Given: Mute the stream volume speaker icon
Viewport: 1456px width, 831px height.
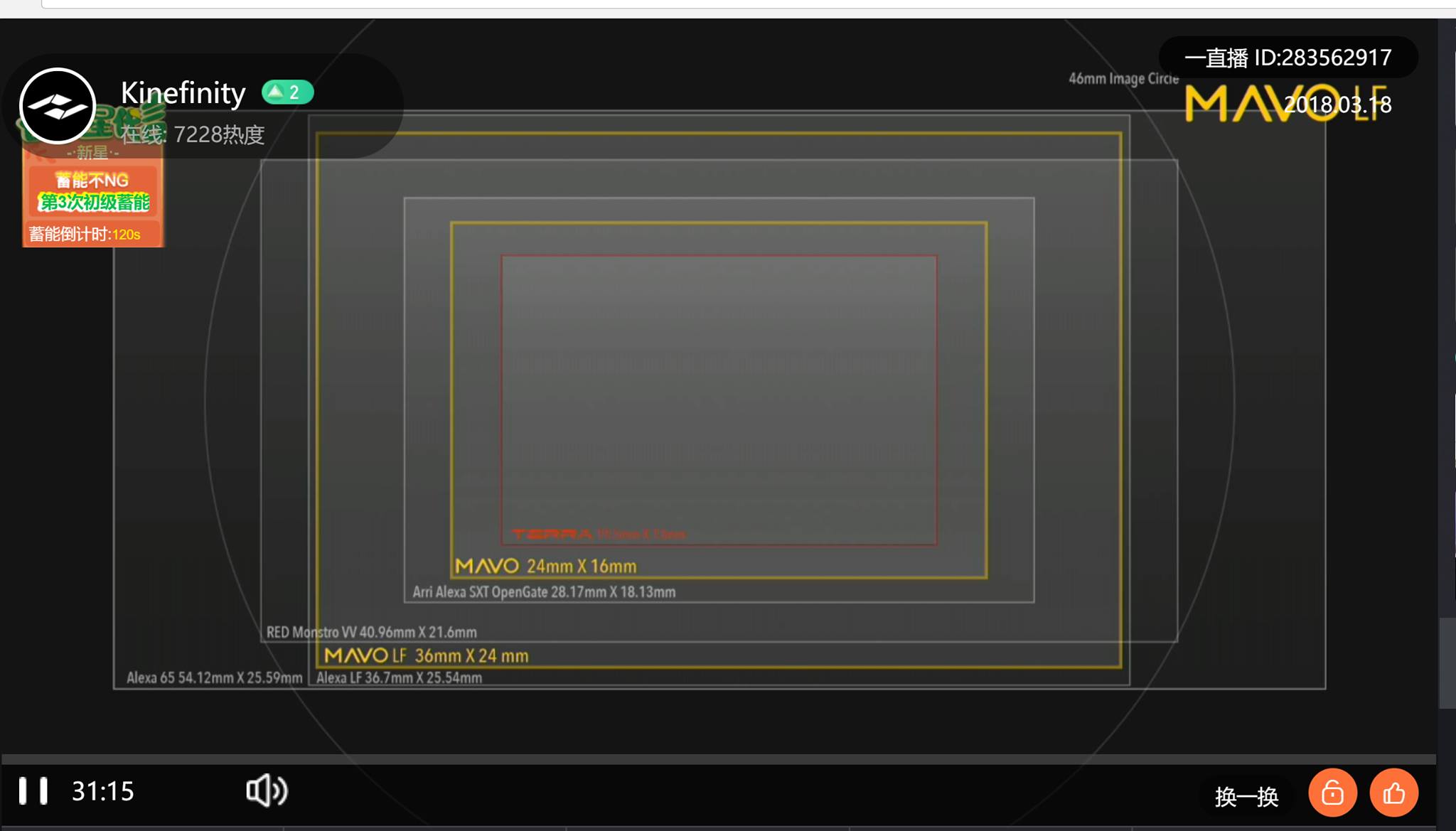Looking at the screenshot, I should 267,790.
